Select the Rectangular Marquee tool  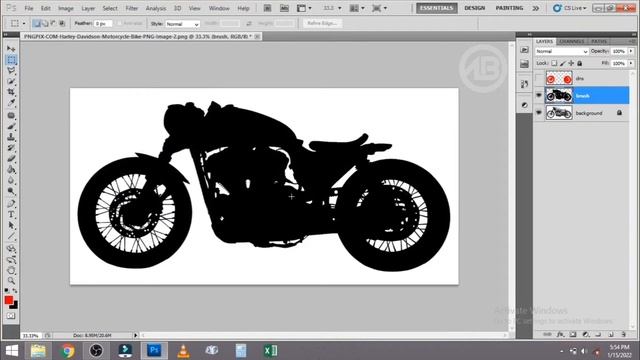pyautogui.click(x=11, y=60)
